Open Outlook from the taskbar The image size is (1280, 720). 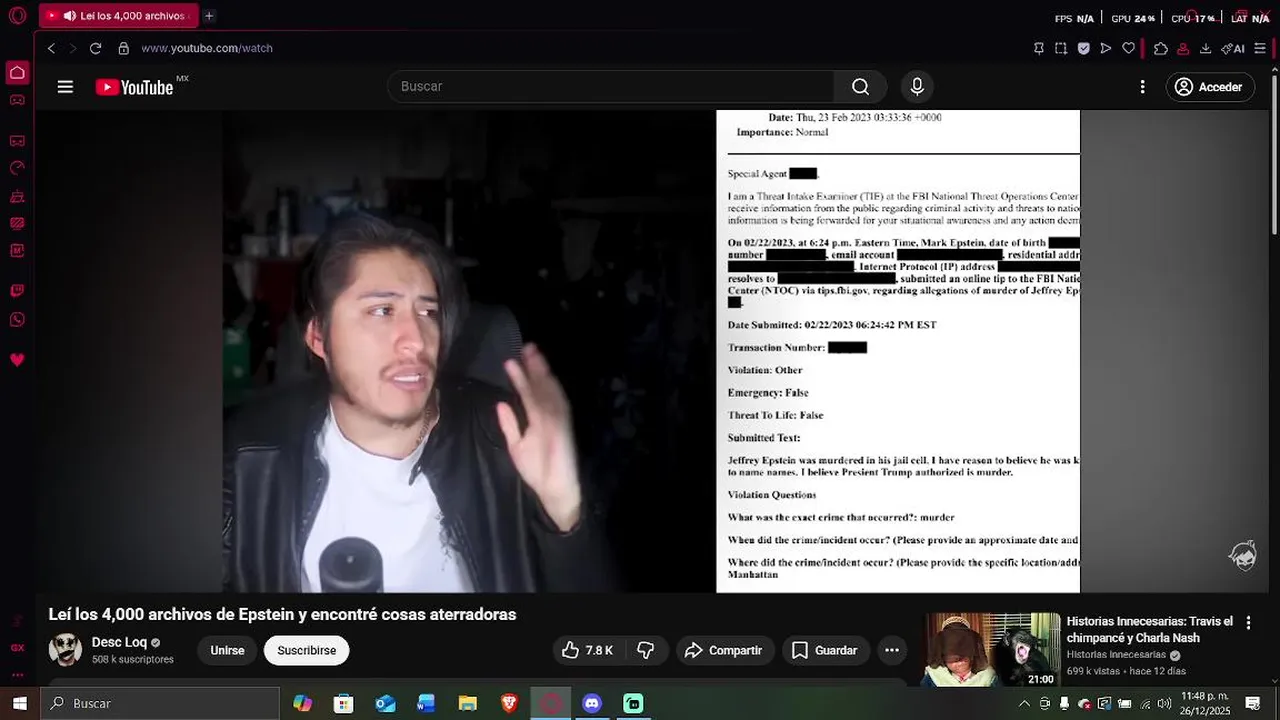[385, 703]
